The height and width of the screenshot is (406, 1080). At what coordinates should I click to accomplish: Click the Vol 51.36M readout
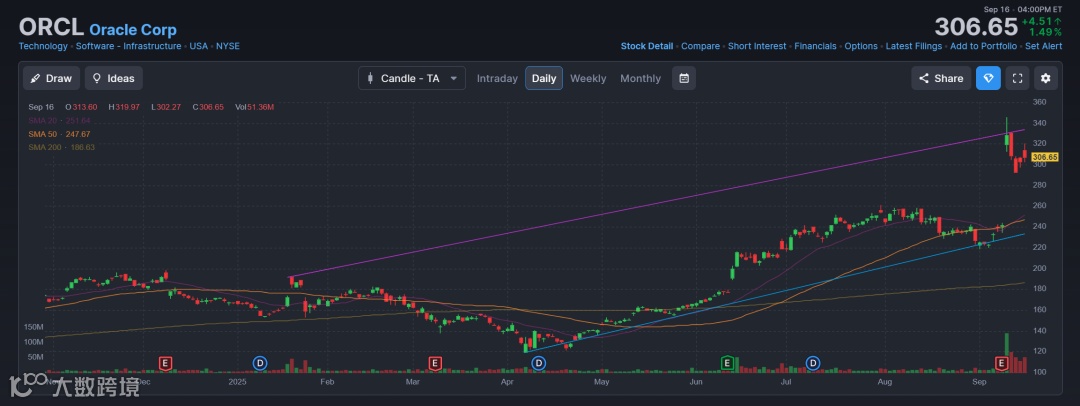[x=254, y=107]
